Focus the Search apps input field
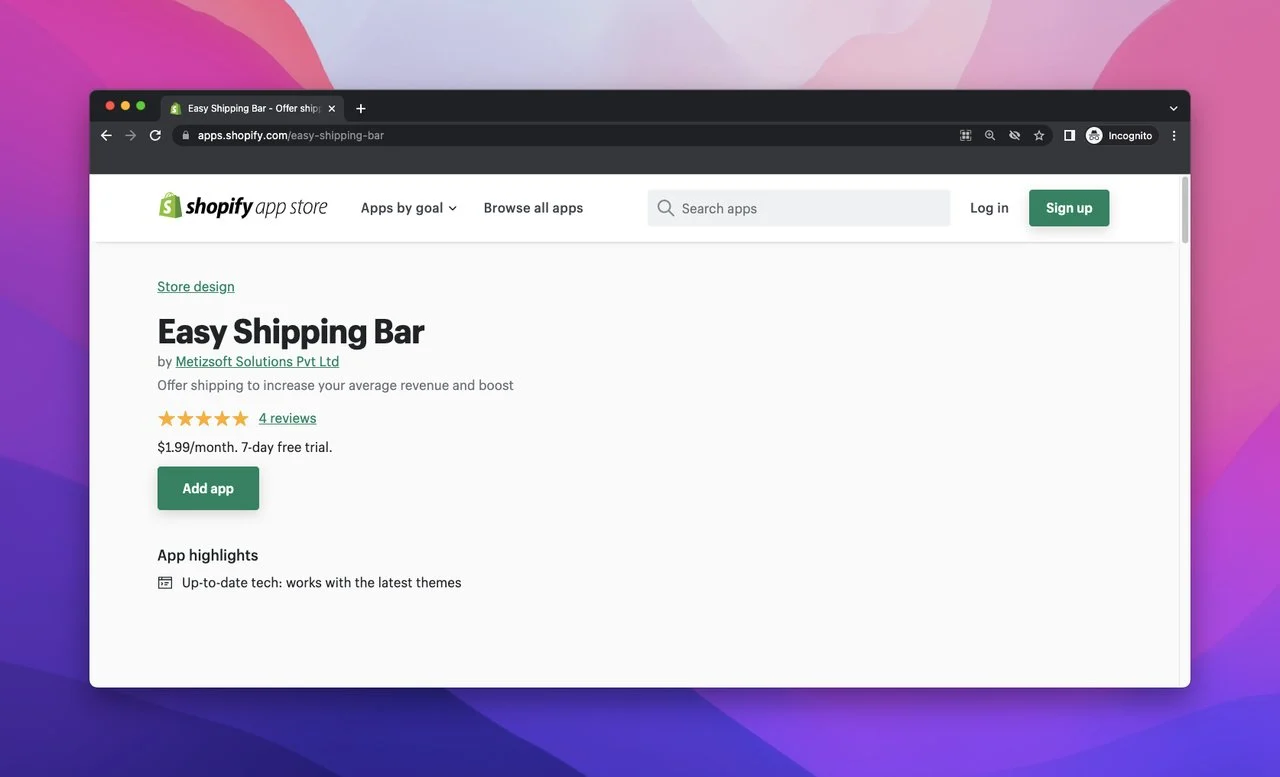1280x777 pixels. (799, 208)
